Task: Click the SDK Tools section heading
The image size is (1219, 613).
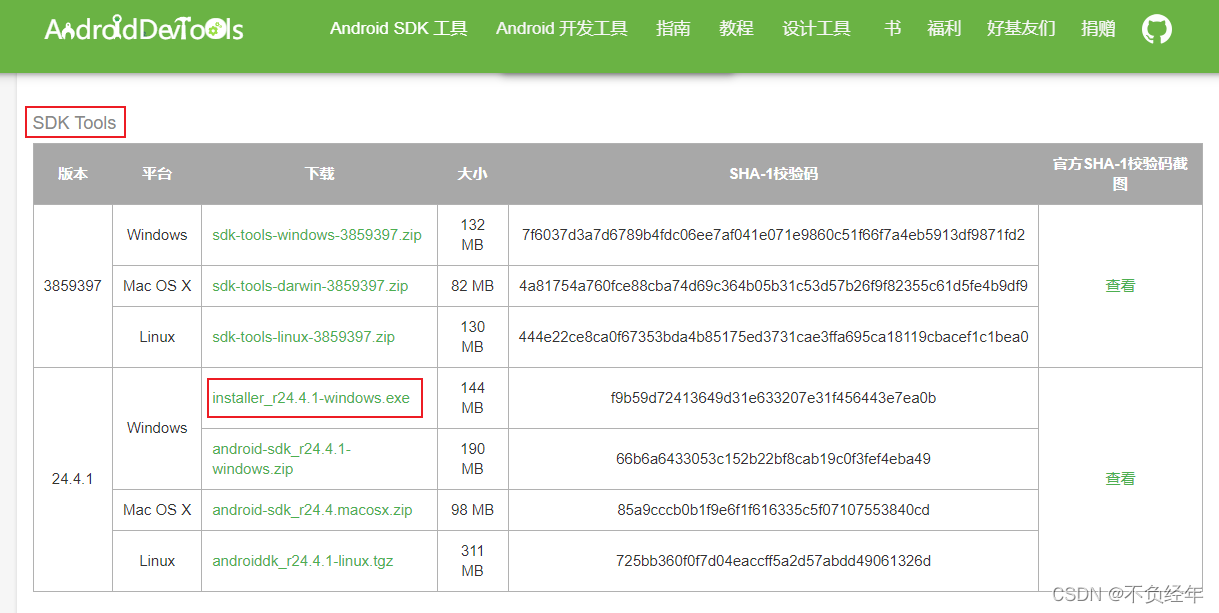Action: 75,123
